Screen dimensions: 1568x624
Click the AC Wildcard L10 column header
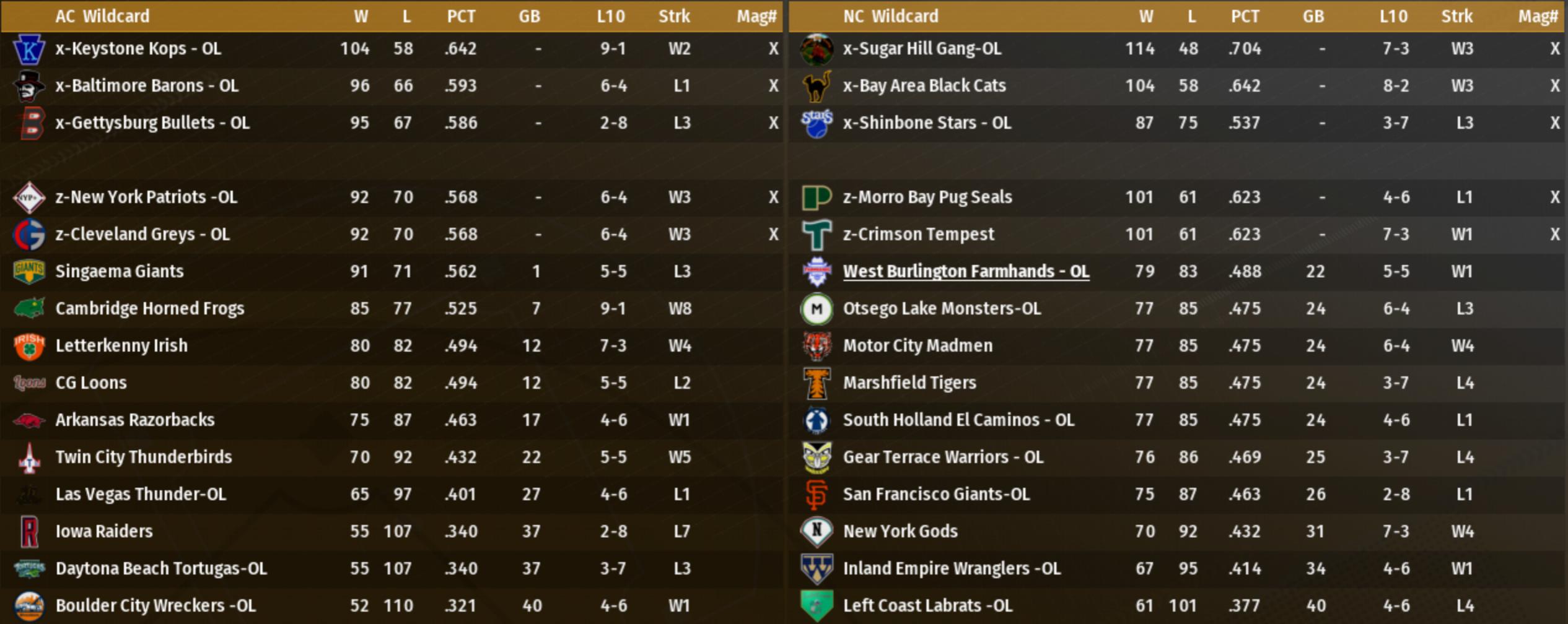click(x=610, y=16)
